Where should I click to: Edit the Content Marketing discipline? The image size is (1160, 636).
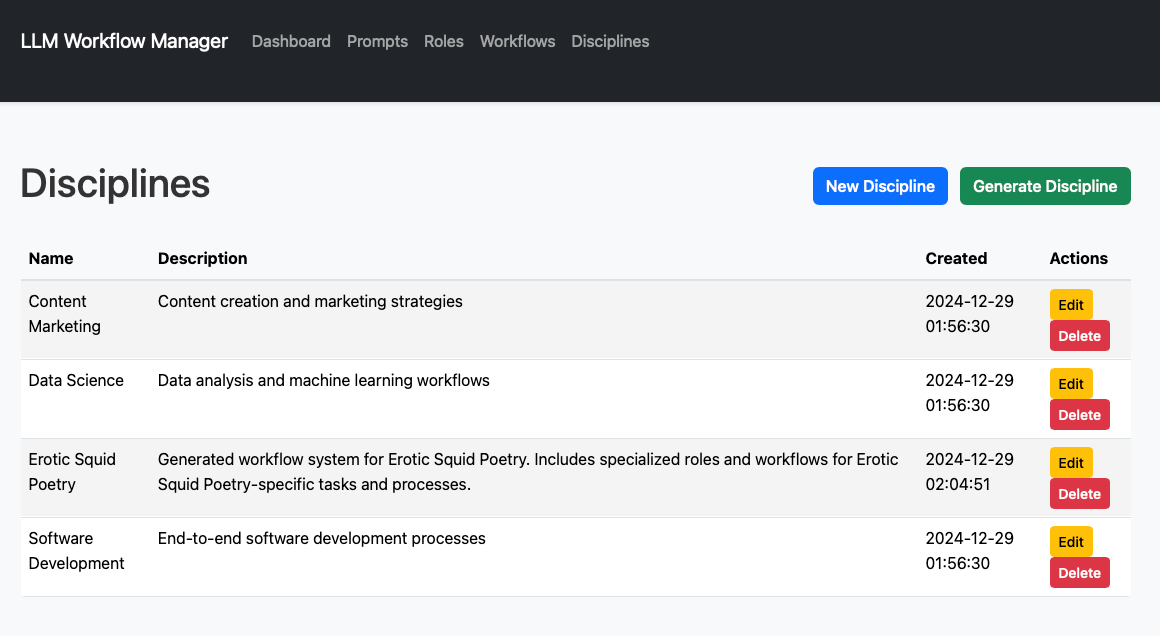click(x=1071, y=304)
